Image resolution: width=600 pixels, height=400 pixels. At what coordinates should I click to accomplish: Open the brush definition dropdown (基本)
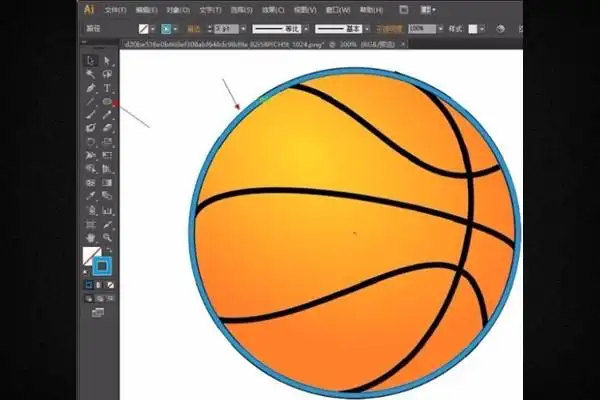(x=367, y=29)
